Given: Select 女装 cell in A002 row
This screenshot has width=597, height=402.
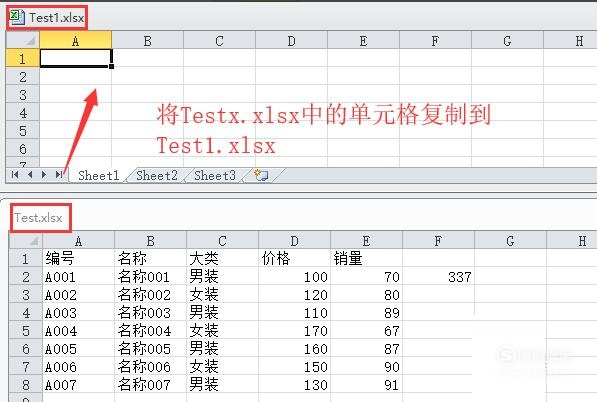Looking at the screenshot, I should pyautogui.click(x=222, y=294).
